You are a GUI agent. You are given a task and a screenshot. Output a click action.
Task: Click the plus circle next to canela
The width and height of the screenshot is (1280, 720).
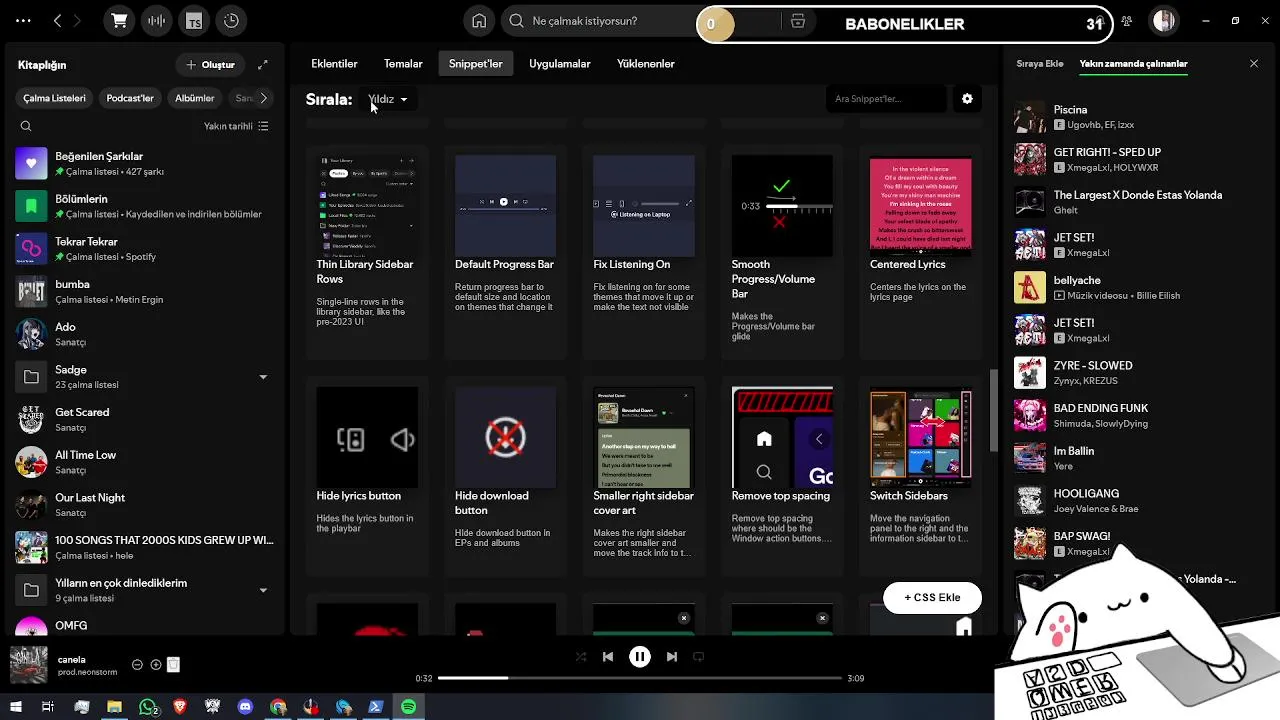[x=156, y=665]
